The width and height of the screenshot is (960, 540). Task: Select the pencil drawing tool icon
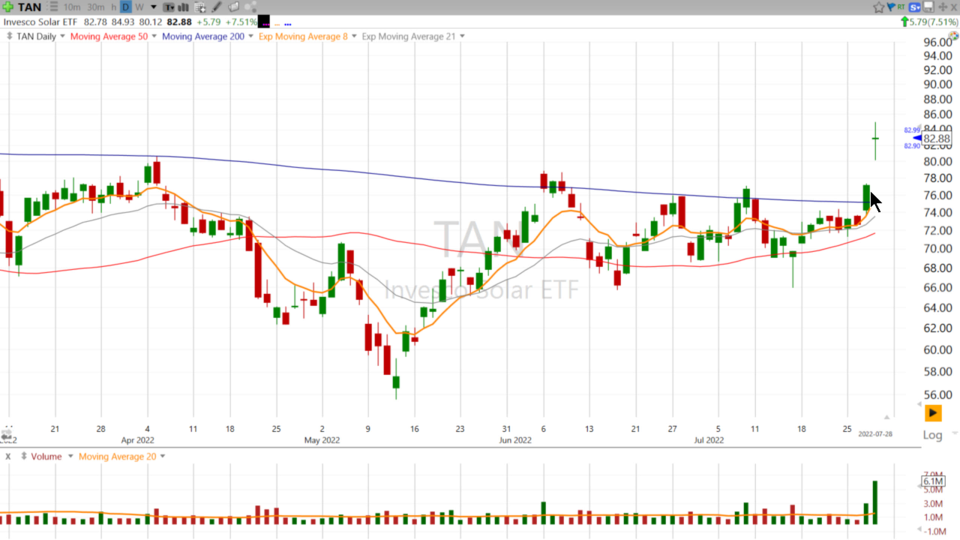tap(216, 7)
